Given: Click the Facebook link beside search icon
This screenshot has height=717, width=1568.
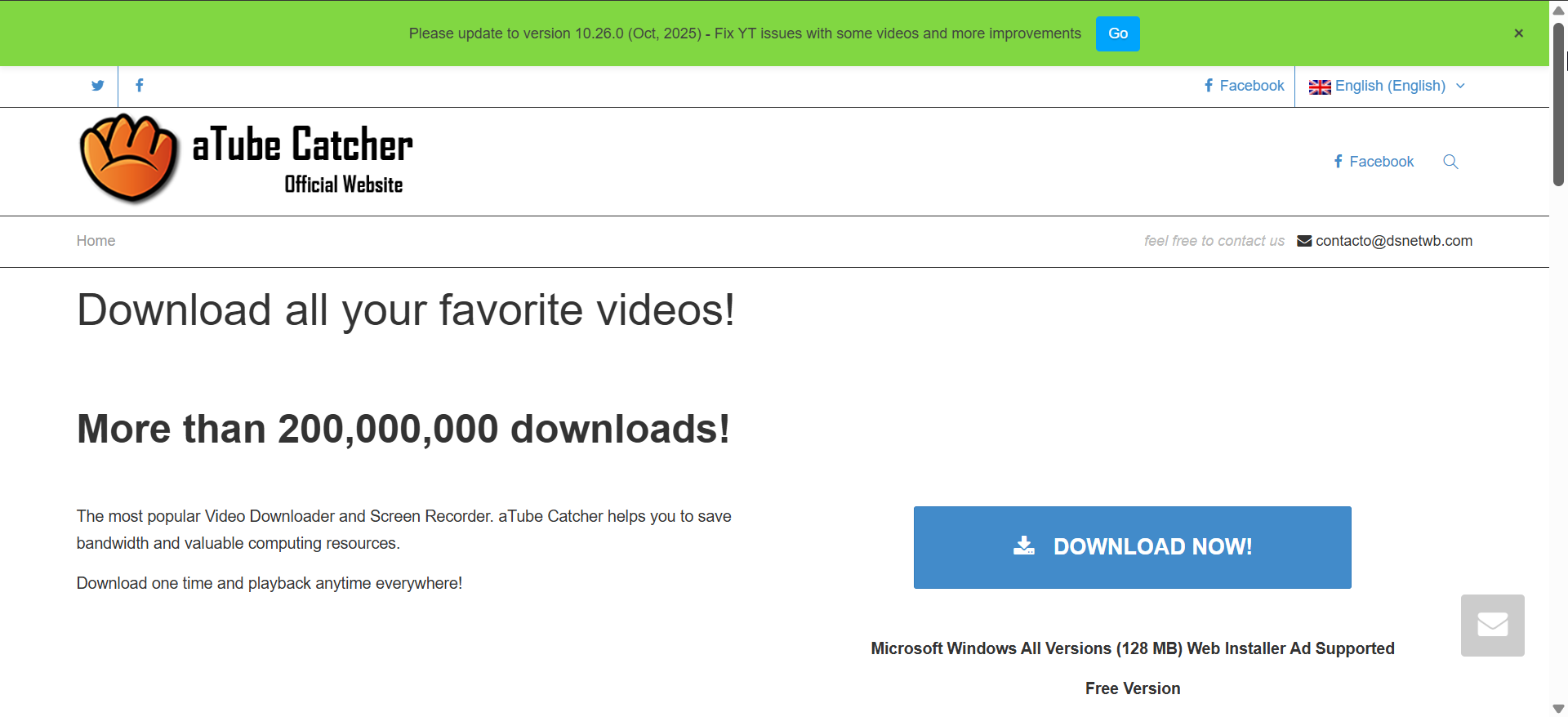Looking at the screenshot, I should click(1374, 162).
